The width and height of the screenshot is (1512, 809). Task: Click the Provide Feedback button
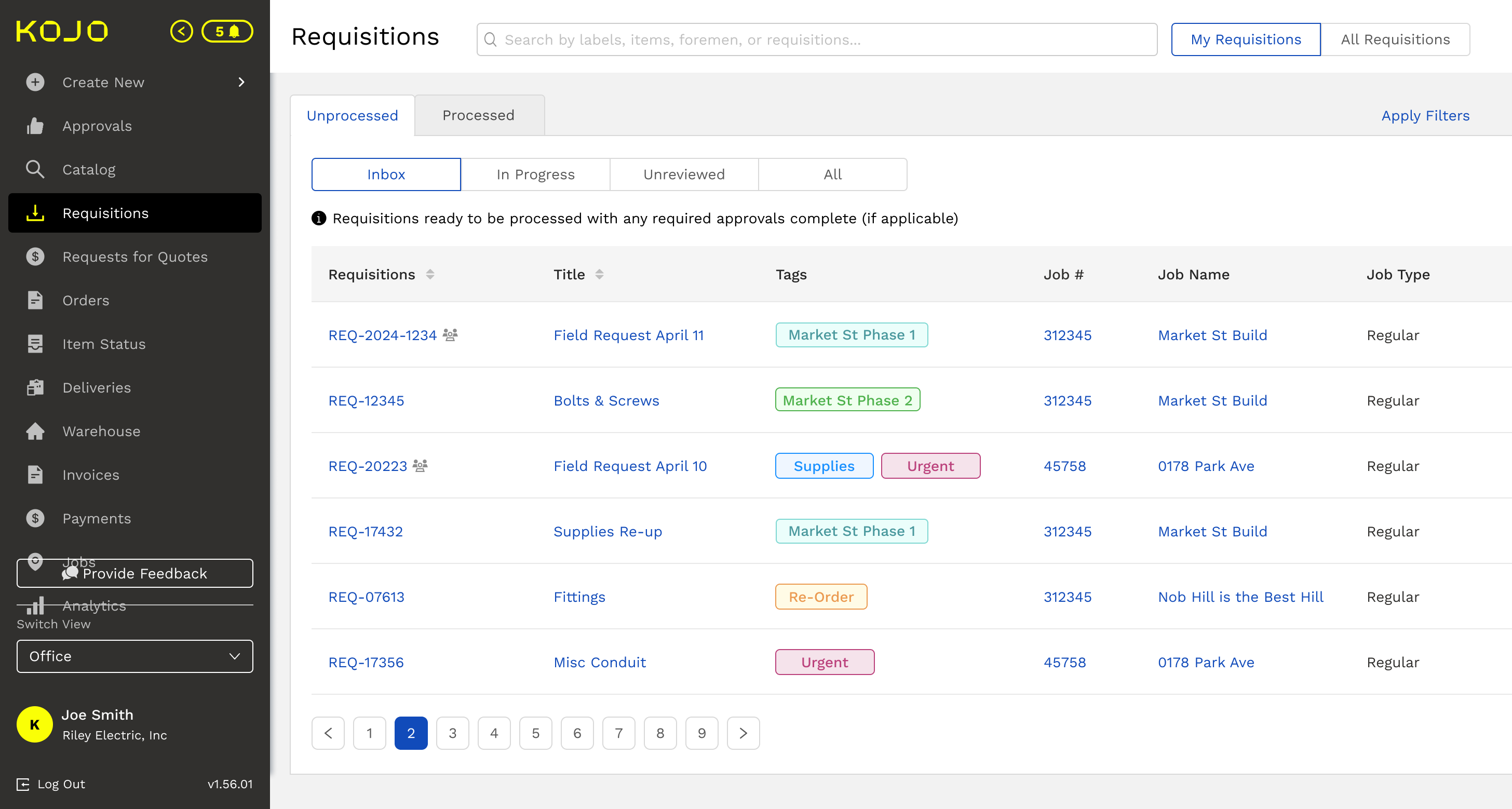pos(135,573)
